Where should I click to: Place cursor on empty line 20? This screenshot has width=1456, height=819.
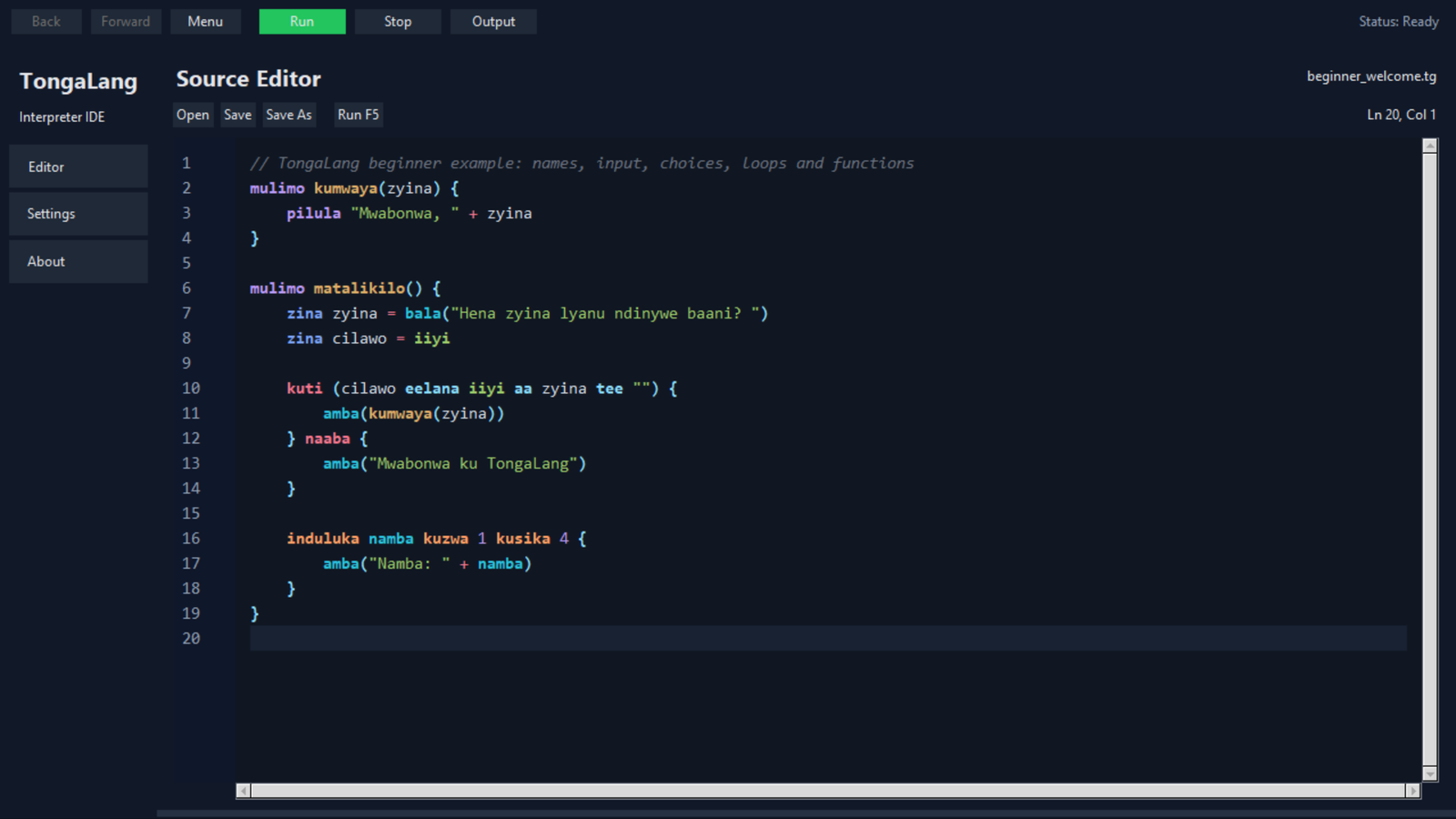pyautogui.click(x=828, y=638)
